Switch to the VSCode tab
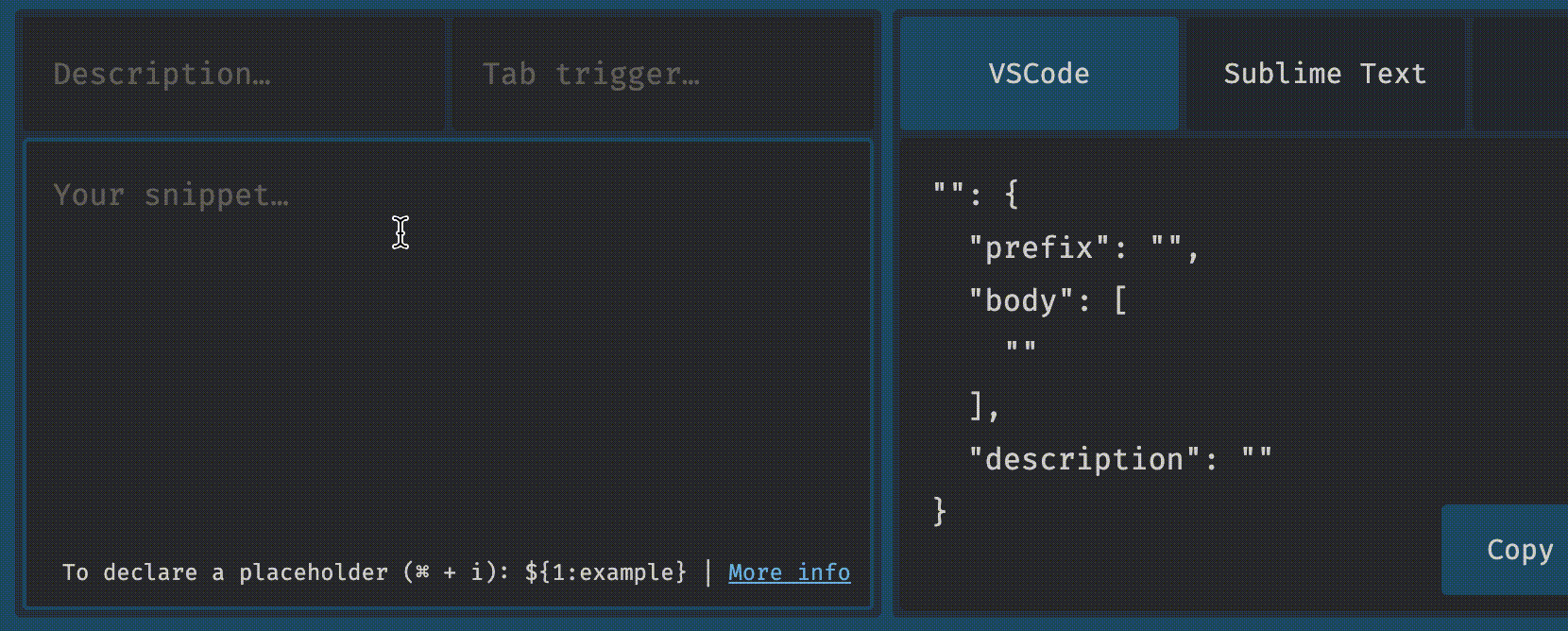Screen dimensions: 1568x631 click(x=1039, y=74)
